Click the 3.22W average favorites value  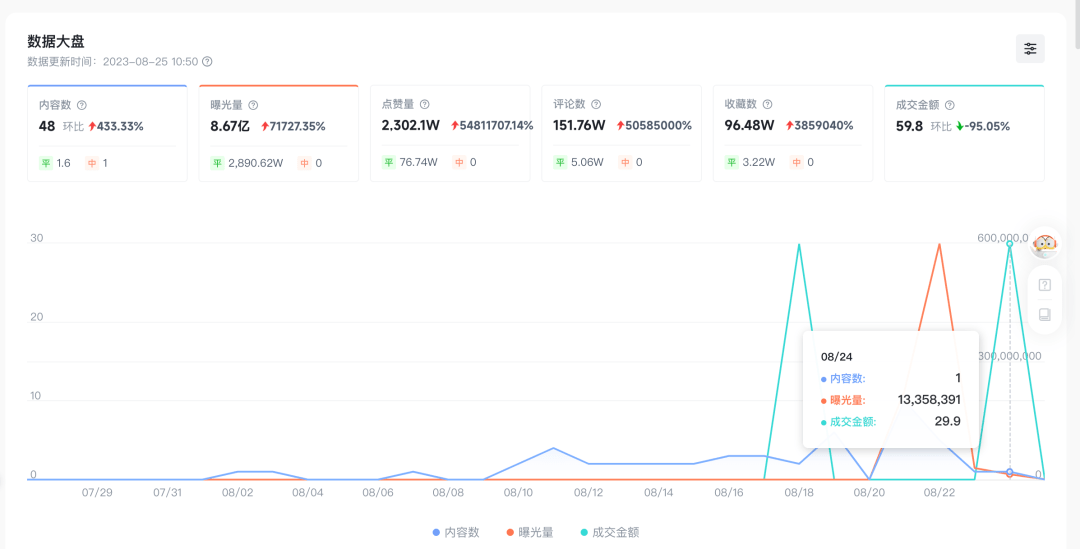(759, 163)
